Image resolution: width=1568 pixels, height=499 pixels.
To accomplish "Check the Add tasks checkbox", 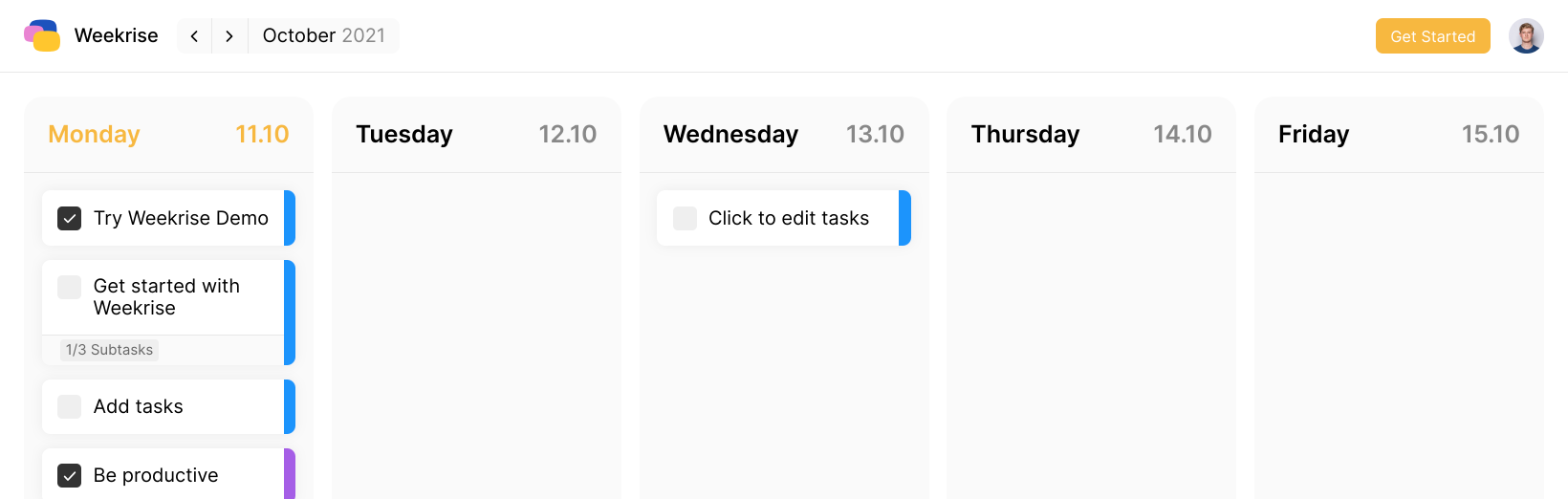I will point(70,407).
